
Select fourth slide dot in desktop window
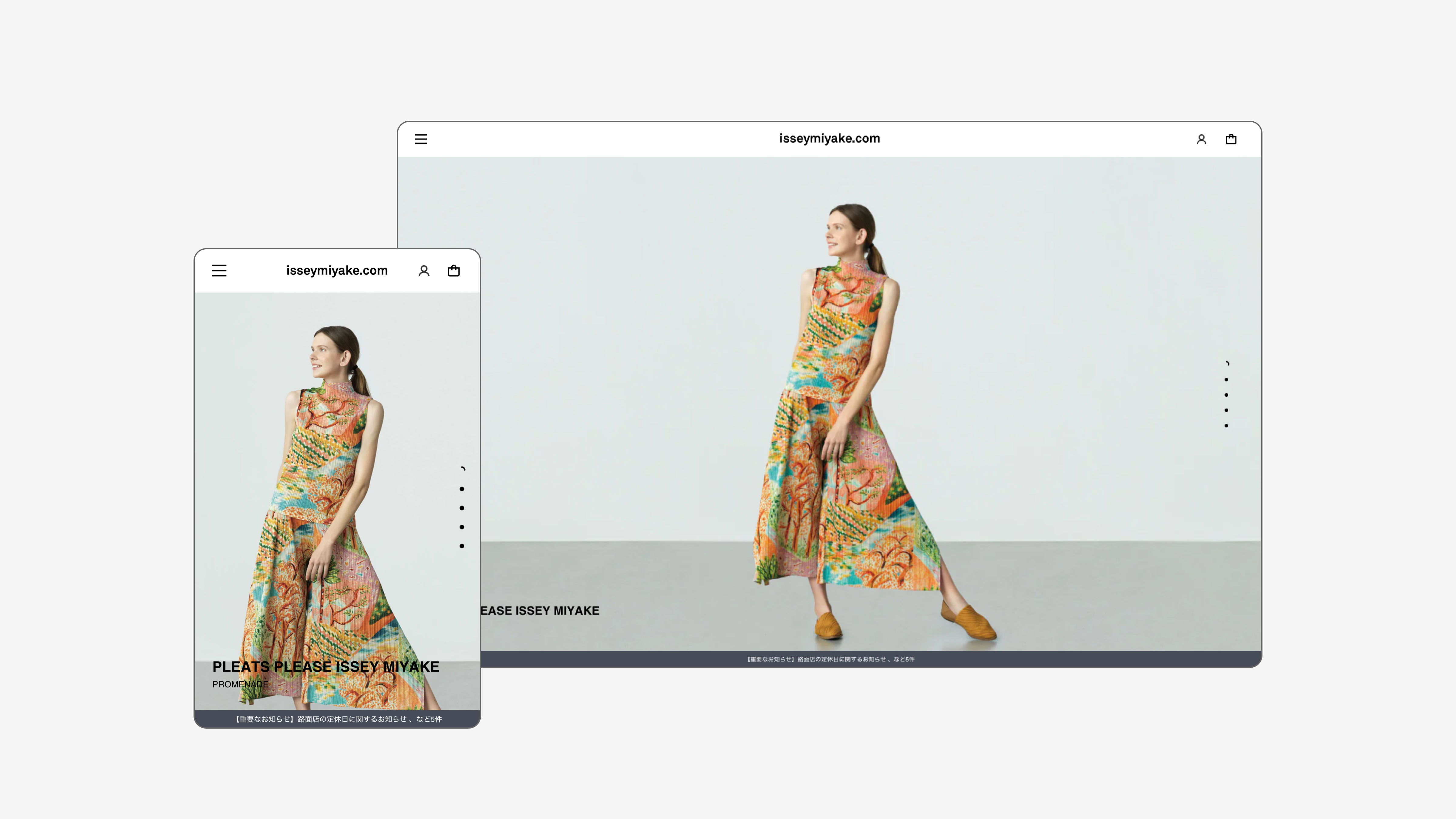1226,410
